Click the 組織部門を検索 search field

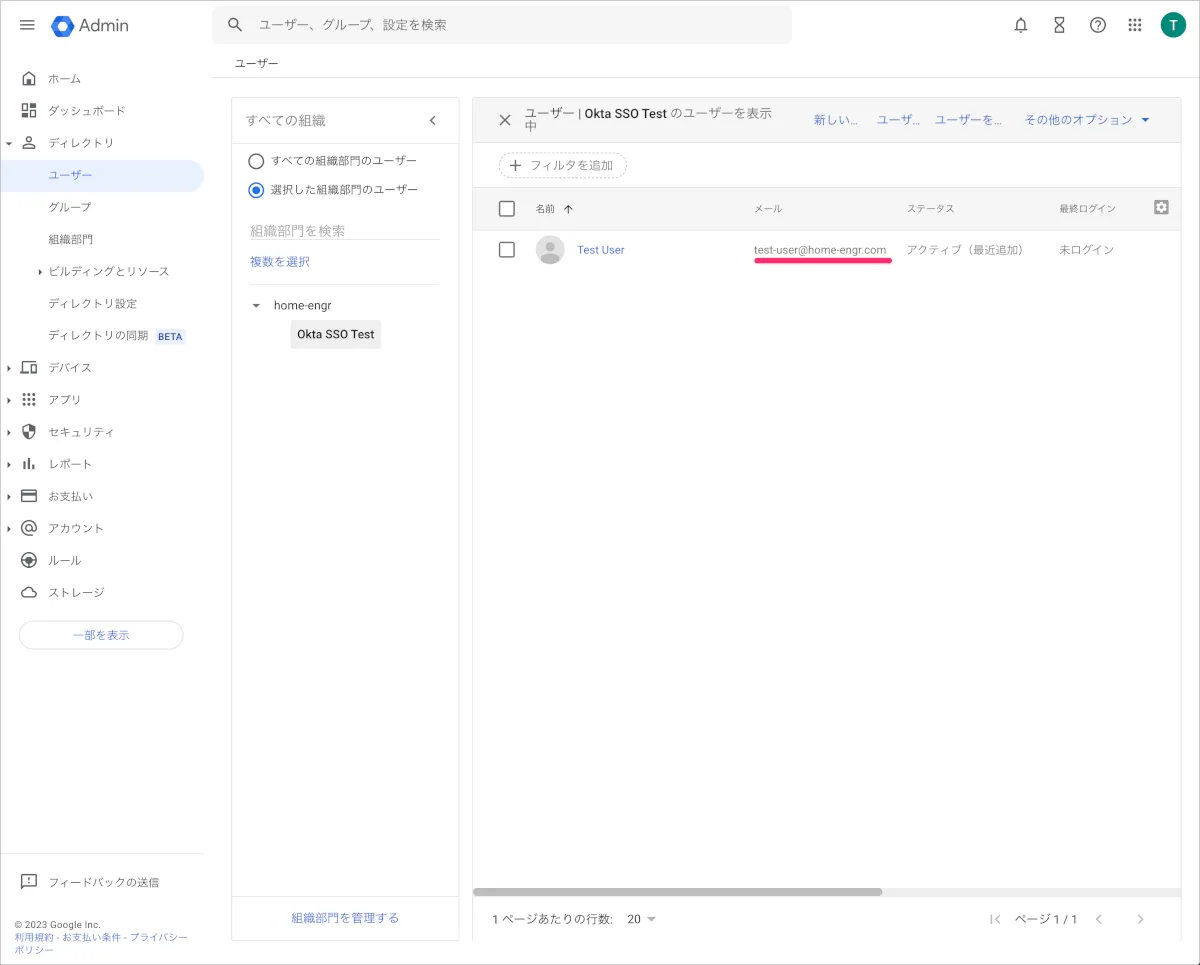pyautogui.click(x=344, y=231)
